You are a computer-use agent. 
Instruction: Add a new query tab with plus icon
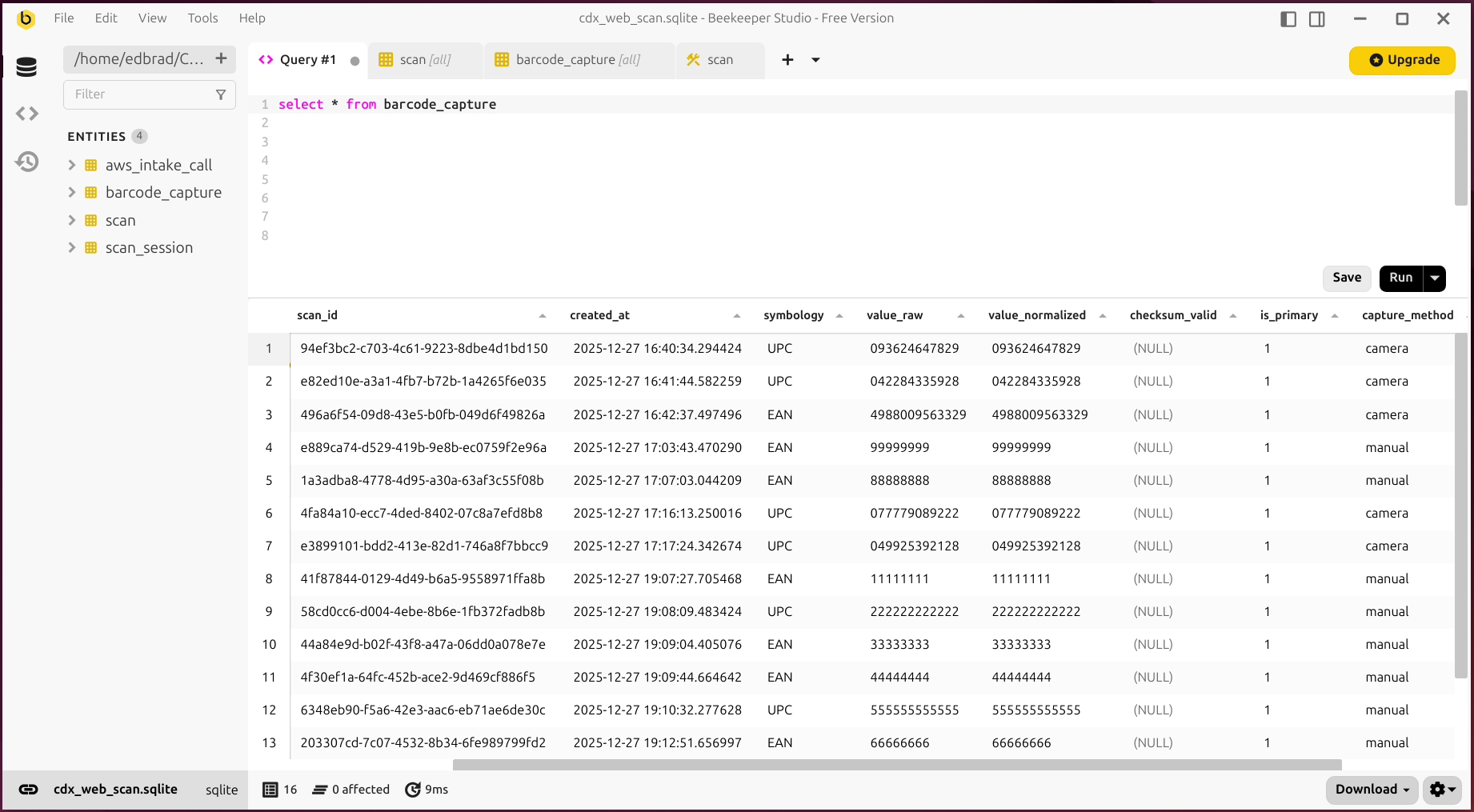(x=787, y=60)
